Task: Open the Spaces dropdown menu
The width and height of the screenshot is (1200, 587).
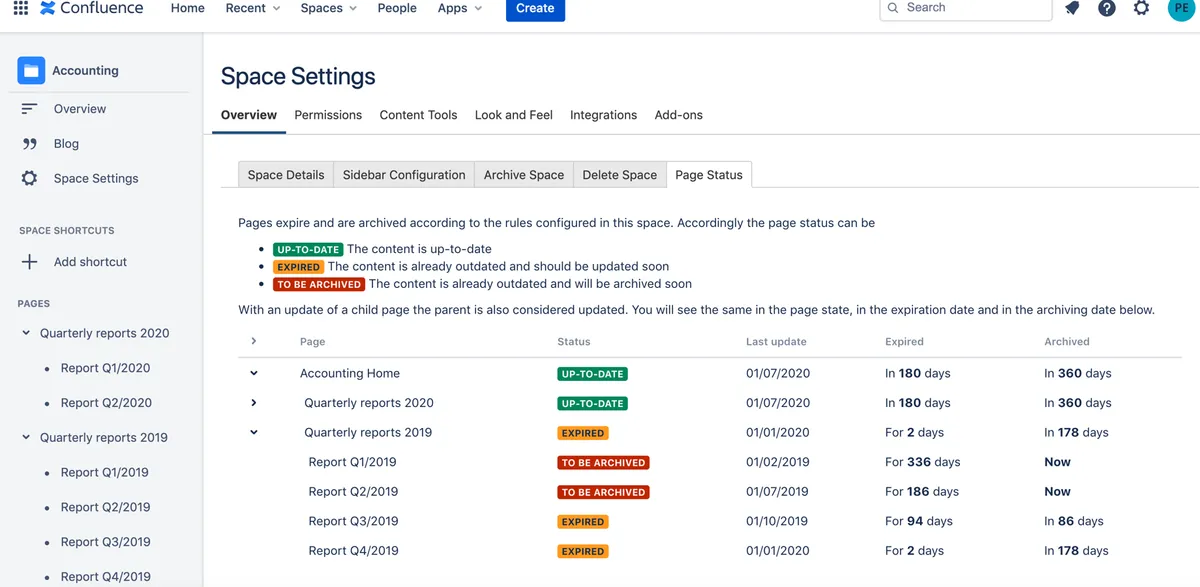Action: click(x=329, y=8)
